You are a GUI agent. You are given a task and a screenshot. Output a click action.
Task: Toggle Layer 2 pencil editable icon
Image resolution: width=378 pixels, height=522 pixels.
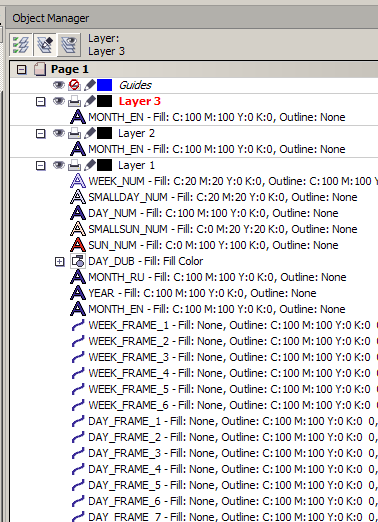89,133
